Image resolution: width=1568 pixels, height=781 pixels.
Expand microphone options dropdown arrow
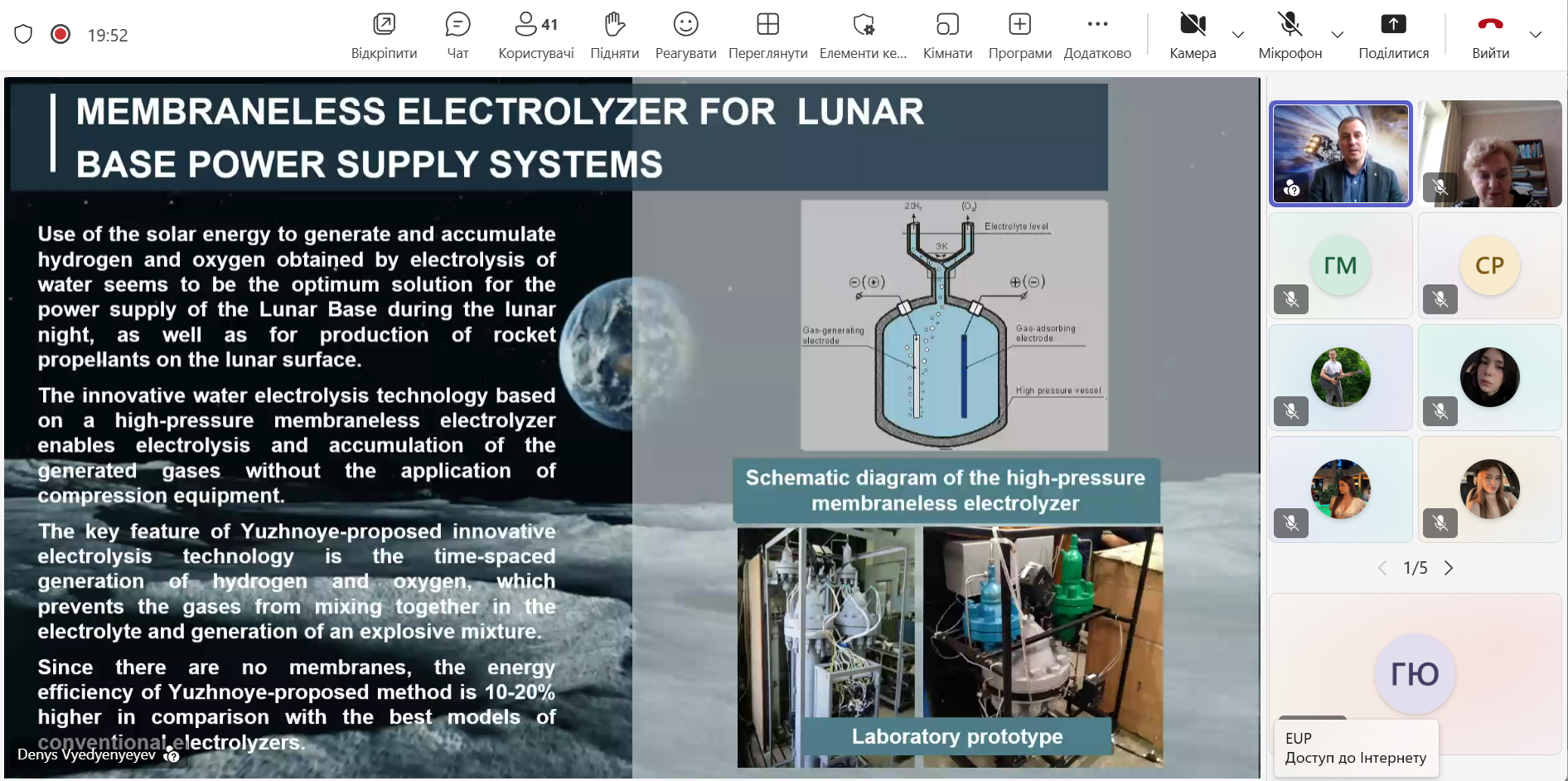tap(1338, 35)
